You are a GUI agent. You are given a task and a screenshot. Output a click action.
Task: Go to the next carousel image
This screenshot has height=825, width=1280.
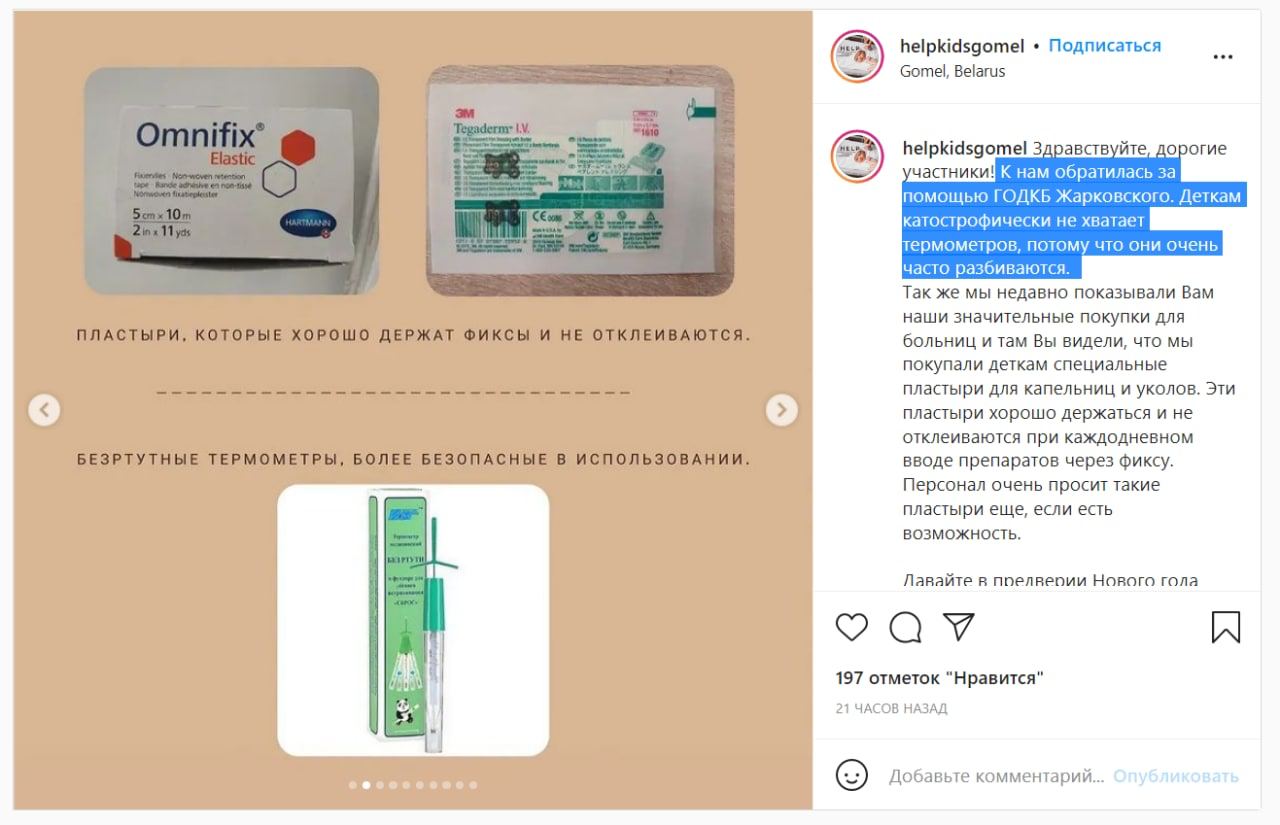(x=781, y=409)
